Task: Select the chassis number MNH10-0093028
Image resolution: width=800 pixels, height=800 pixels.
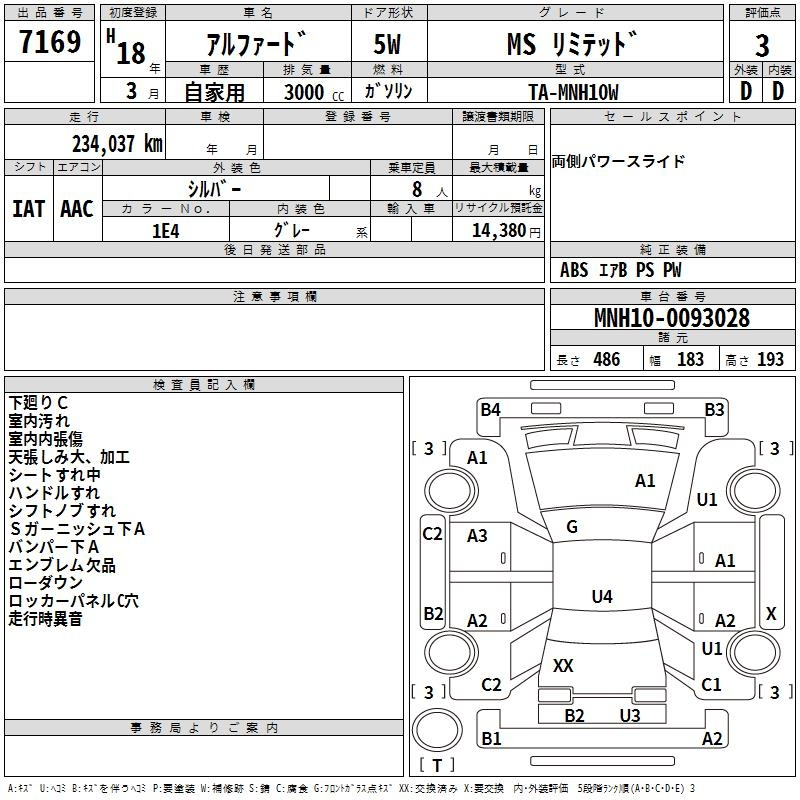Action: pos(672,317)
